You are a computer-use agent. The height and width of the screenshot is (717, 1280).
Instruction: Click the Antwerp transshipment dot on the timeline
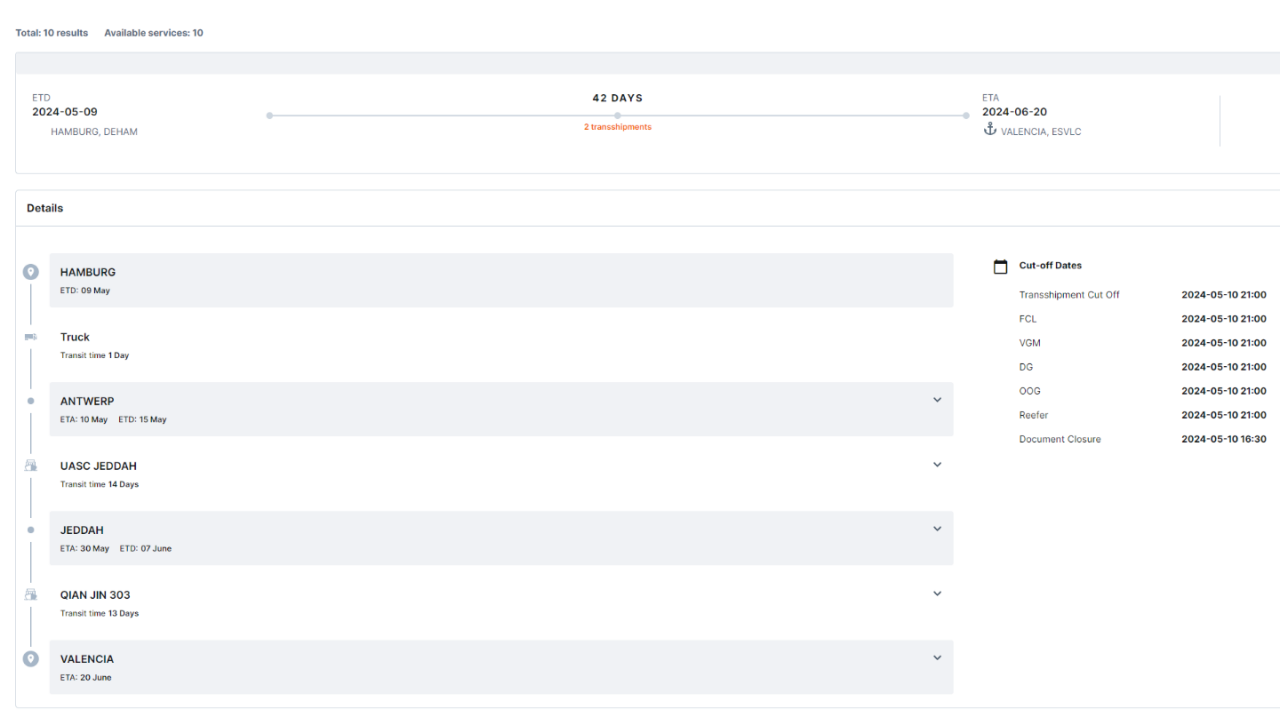click(30, 400)
